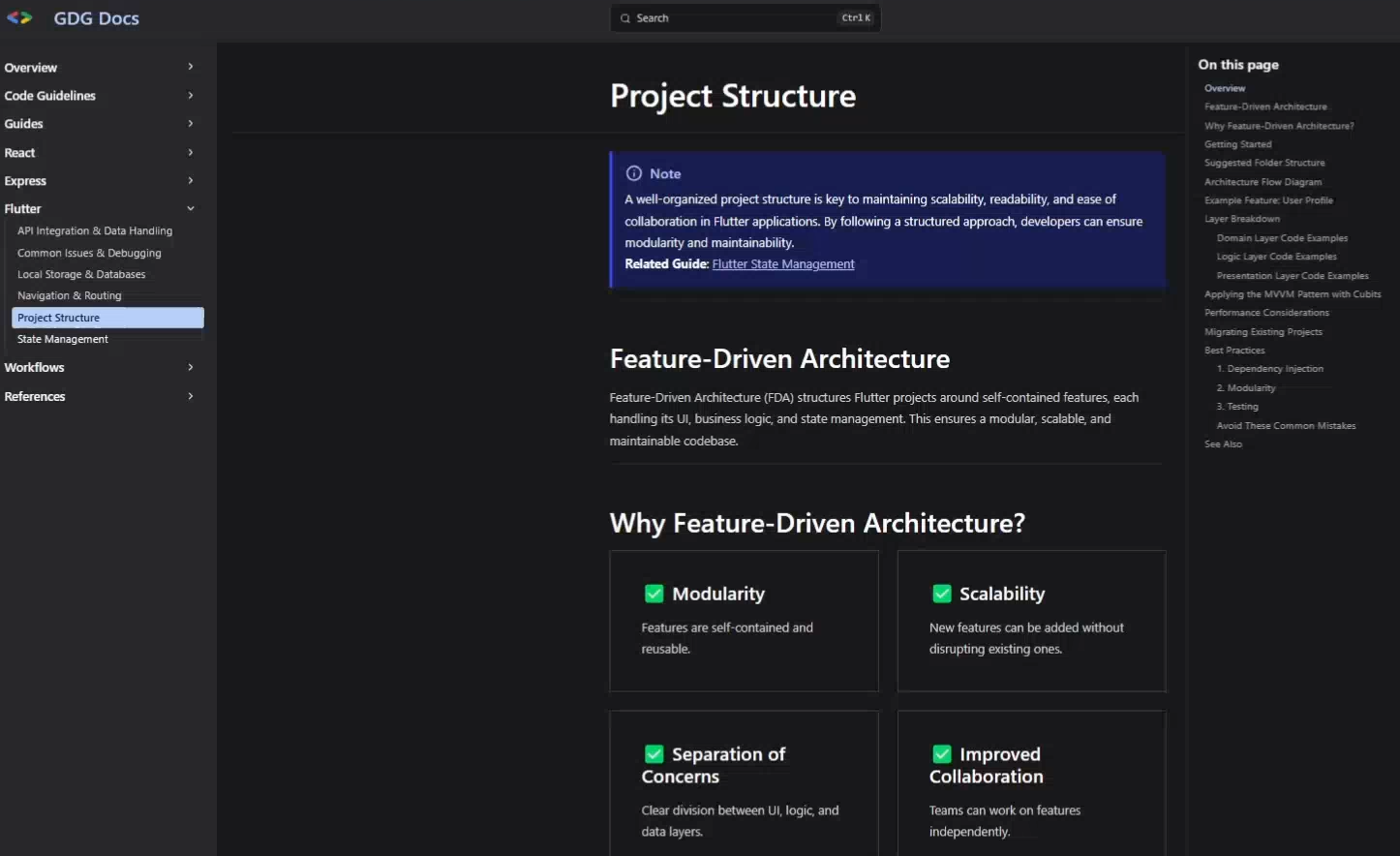This screenshot has width=1400, height=856.
Task: Click the Ctrl K shortcut badge
Action: [856, 18]
